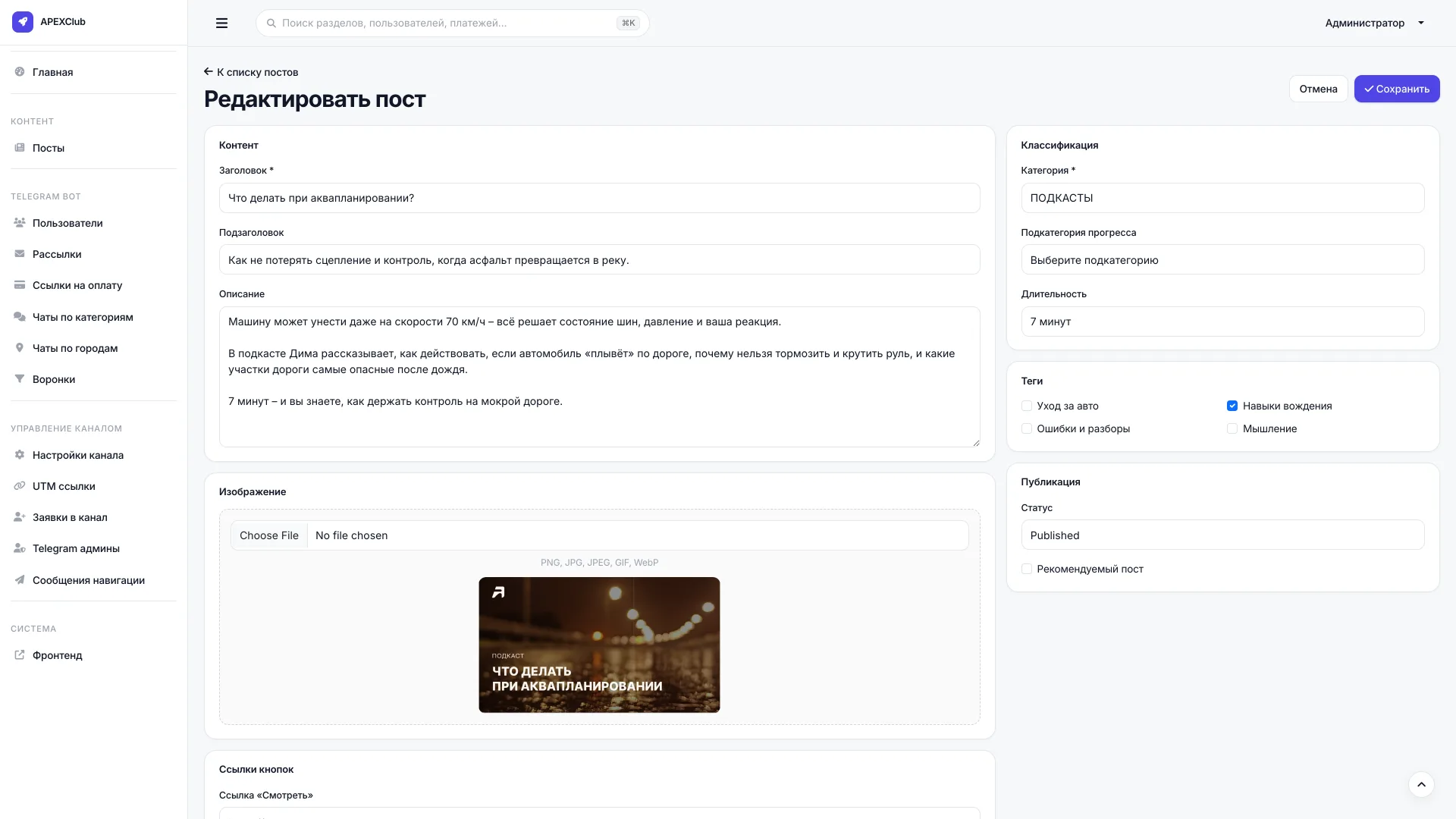Focus the Длительность field with 7 минут

1222,322
